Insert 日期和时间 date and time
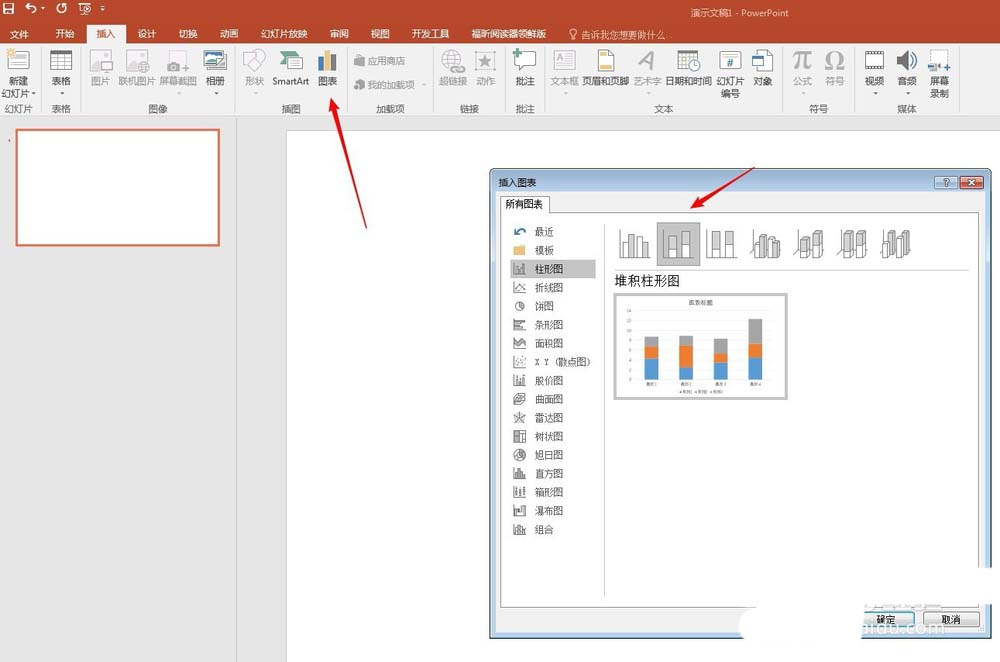 click(688, 68)
